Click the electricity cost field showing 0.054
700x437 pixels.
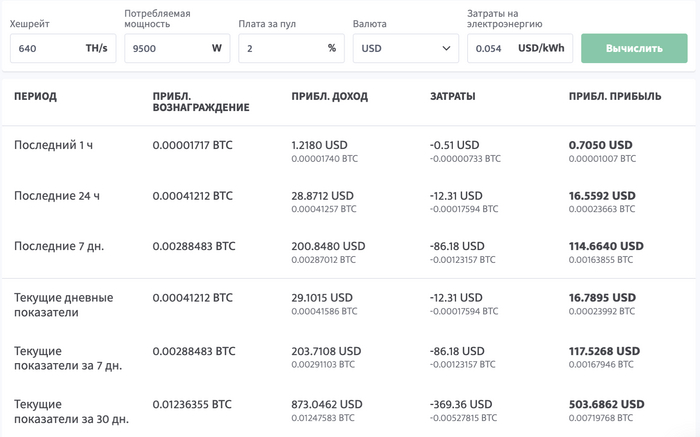490,48
